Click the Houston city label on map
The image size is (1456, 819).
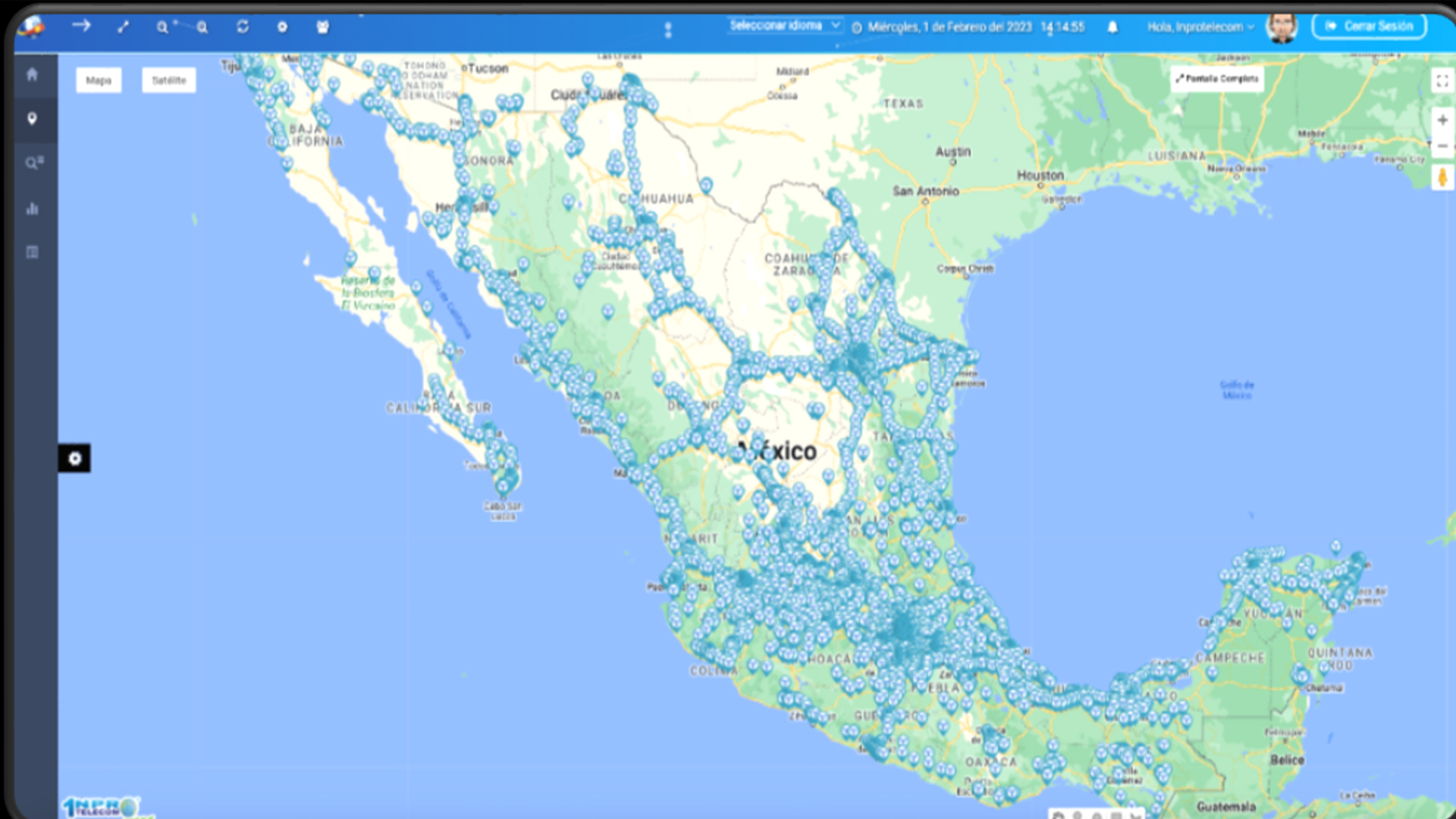(1040, 175)
